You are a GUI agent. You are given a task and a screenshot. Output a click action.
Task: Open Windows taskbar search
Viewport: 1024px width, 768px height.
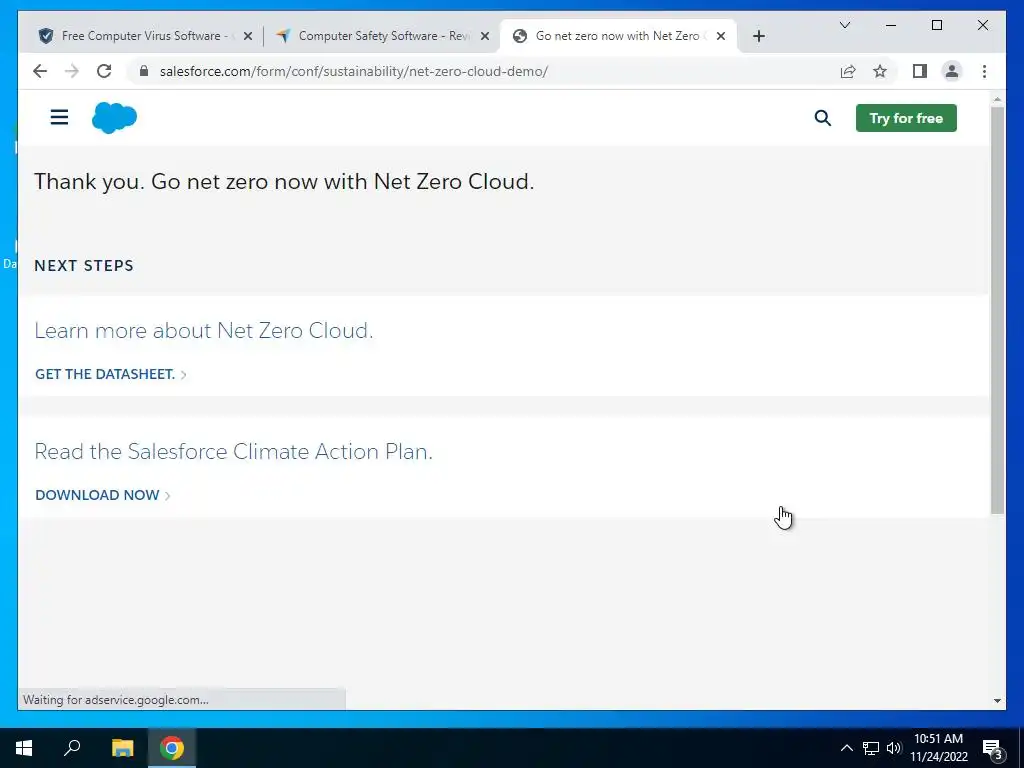(72, 748)
